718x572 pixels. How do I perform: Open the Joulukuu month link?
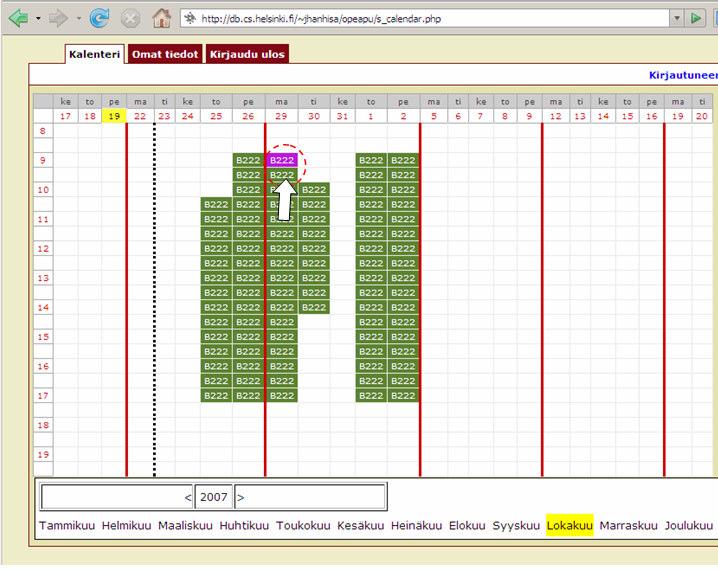click(689, 525)
